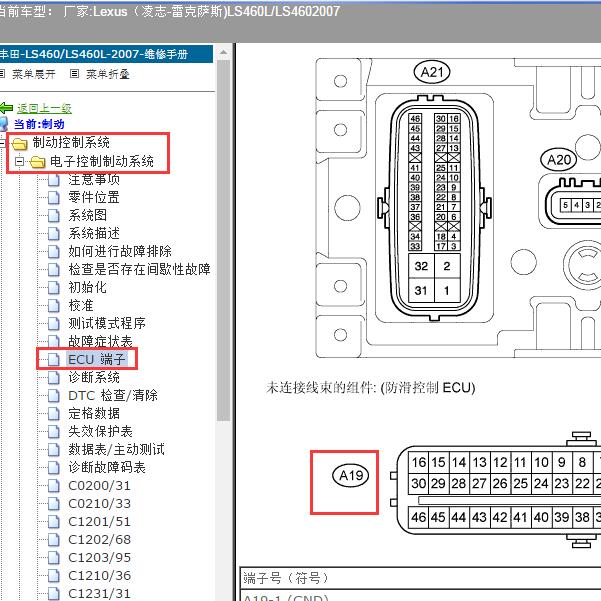Screen dimensions: 601x601
Task: Open the 数据表/主动测试 entry
Action: pyautogui.click(x=117, y=450)
